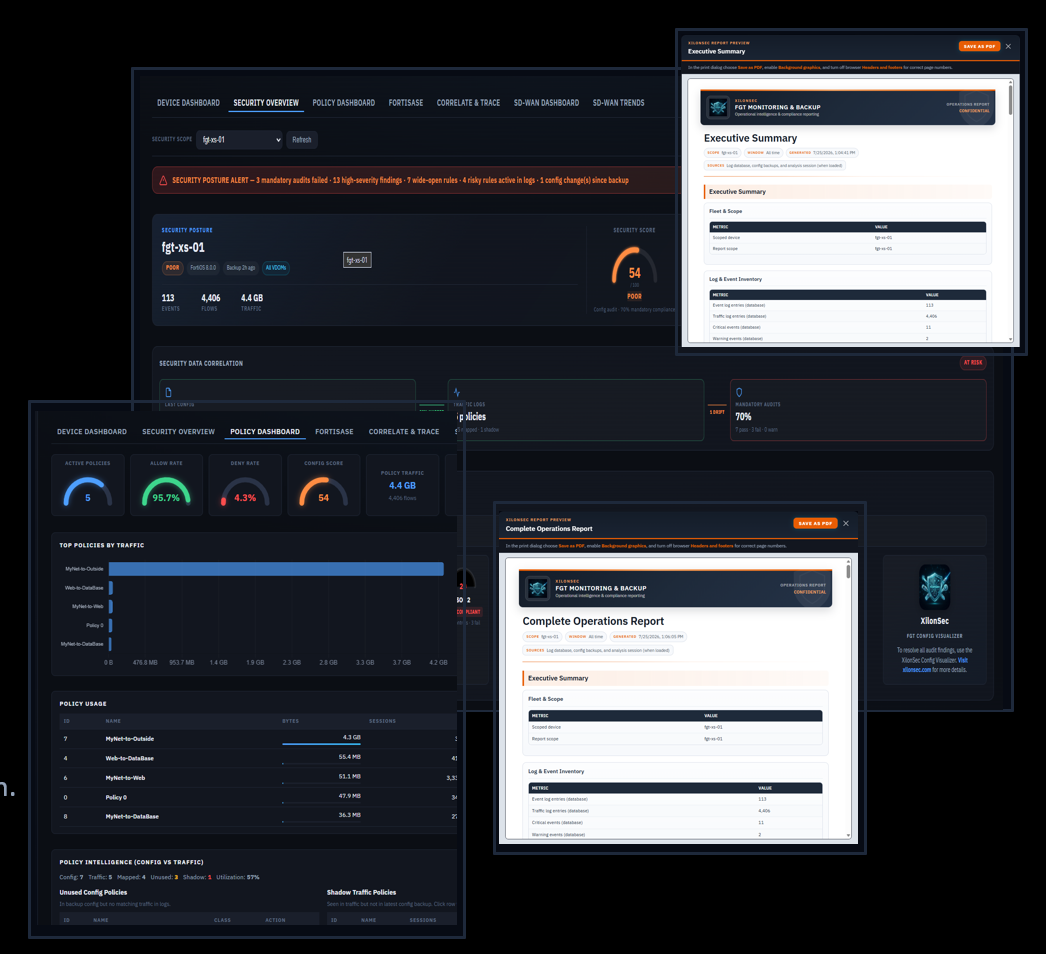Click the Last Config document icon
Image resolution: width=1046 pixels, height=954 pixels.
(169, 392)
